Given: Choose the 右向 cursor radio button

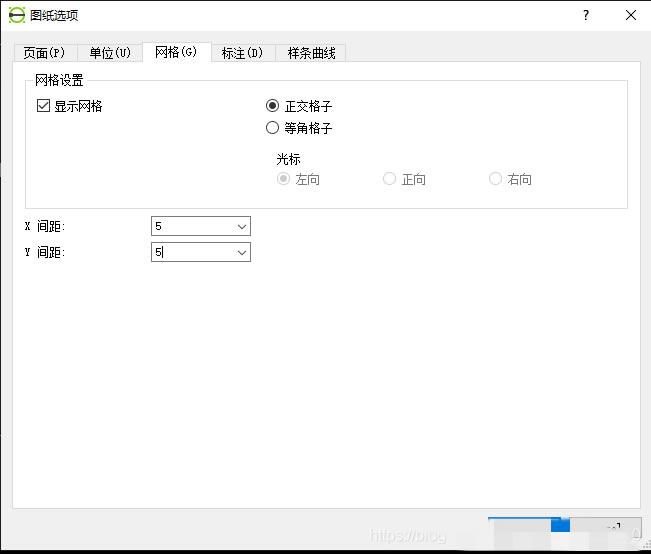Looking at the screenshot, I should 495,179.
